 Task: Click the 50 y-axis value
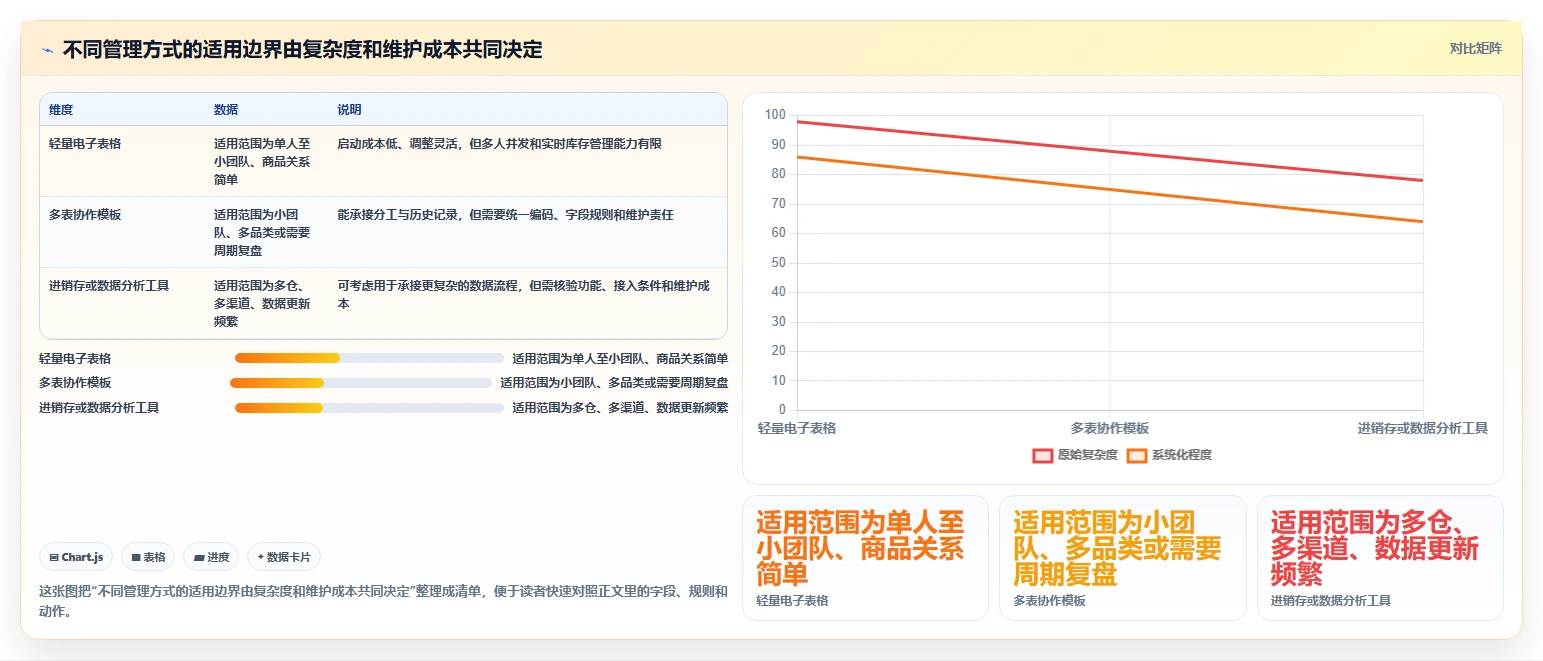779,263
